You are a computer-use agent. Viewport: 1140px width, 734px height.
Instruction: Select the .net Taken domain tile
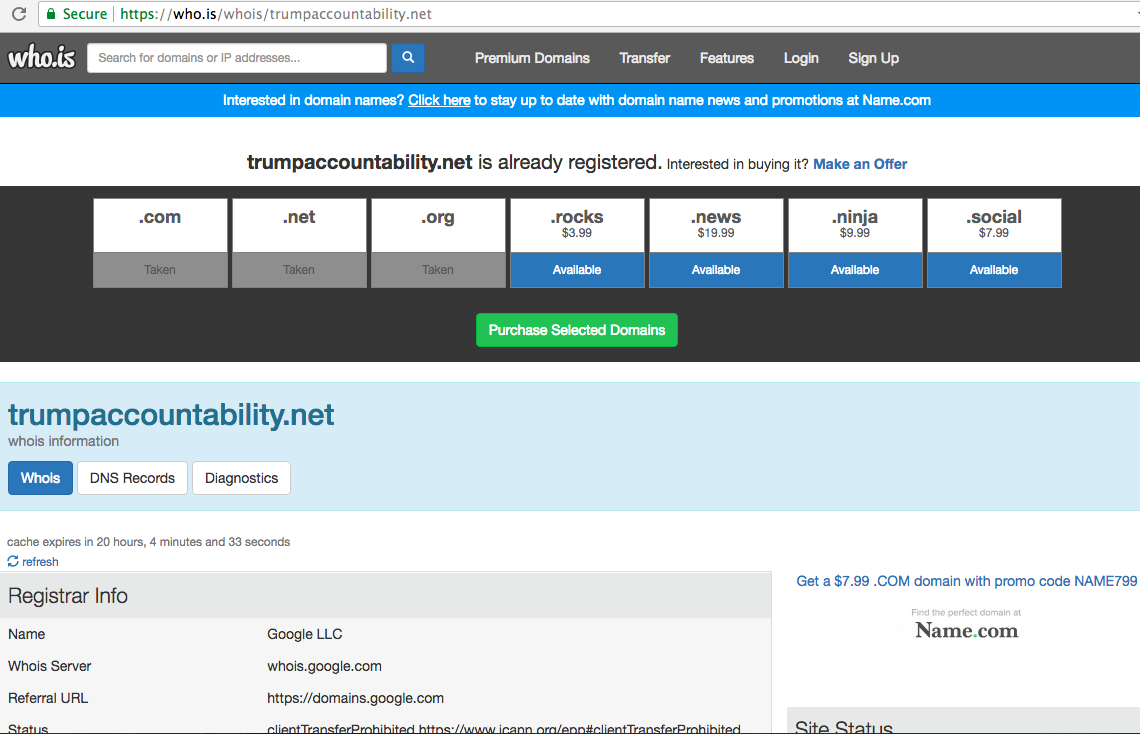299,243
